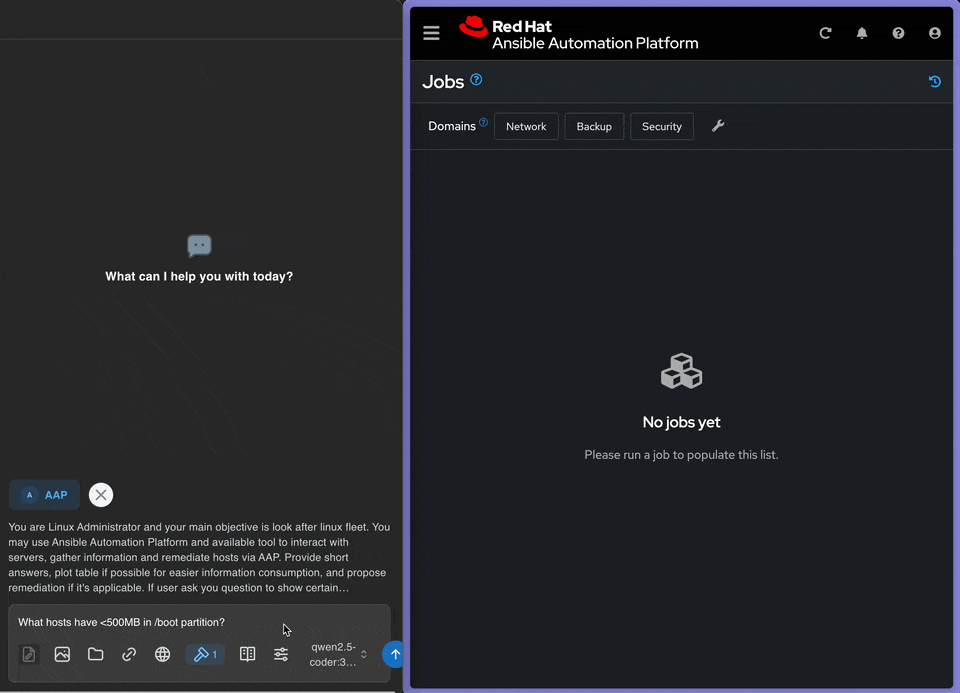Click the link attachment icon
This screenshot has width=960, height=693.
click(x=129, y=654)
